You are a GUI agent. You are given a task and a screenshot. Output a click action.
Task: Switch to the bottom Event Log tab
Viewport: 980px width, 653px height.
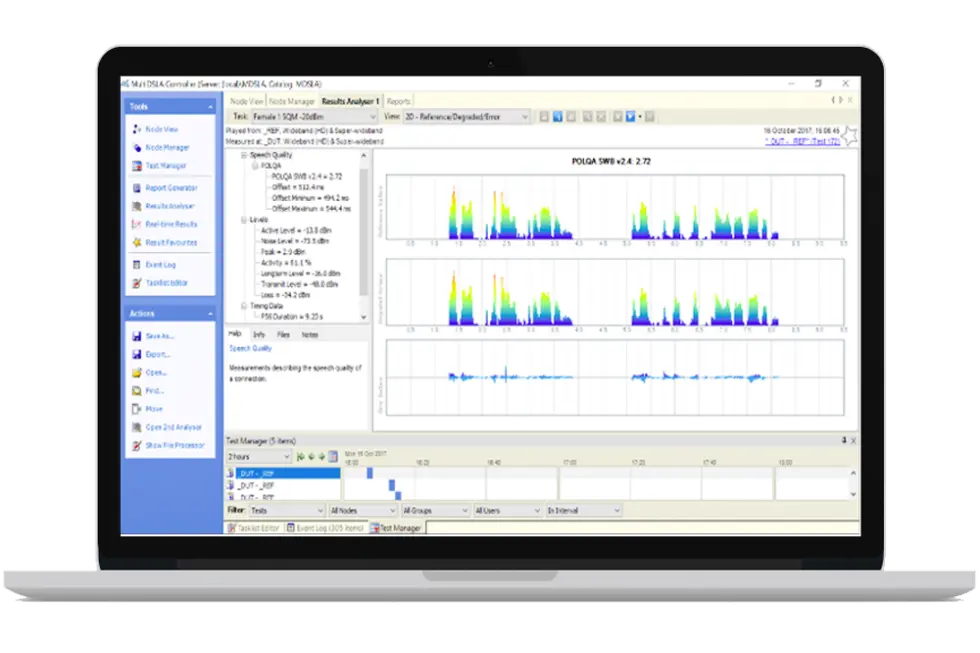pos(325,528)
